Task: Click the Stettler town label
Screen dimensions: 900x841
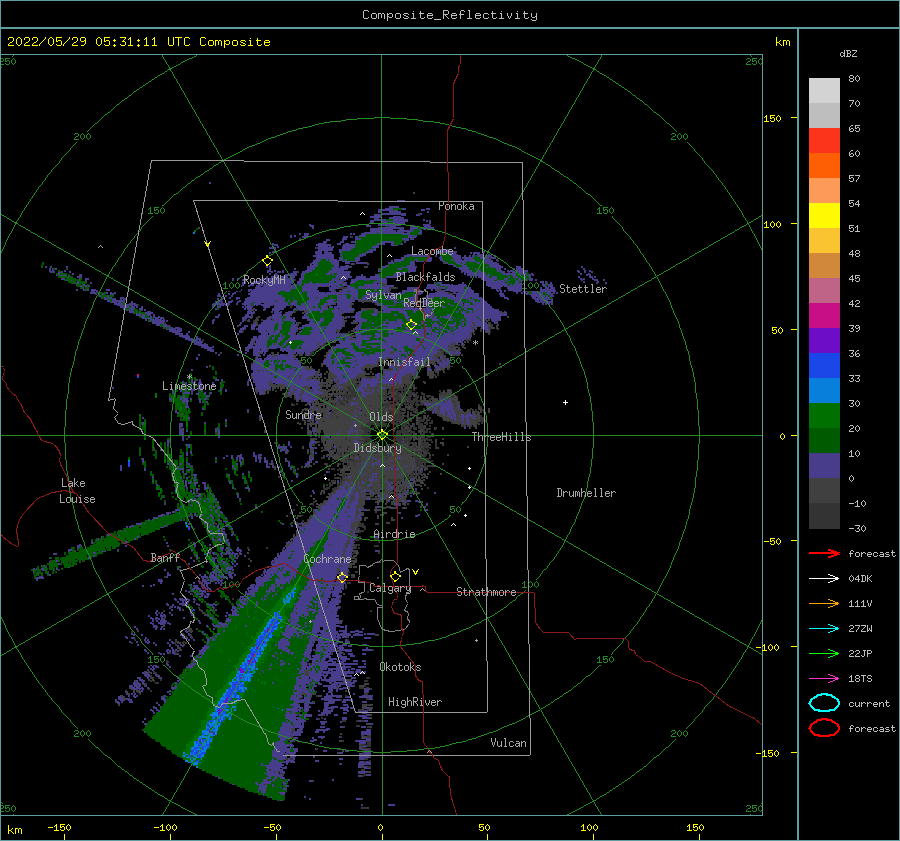Action: coord(583,289)
